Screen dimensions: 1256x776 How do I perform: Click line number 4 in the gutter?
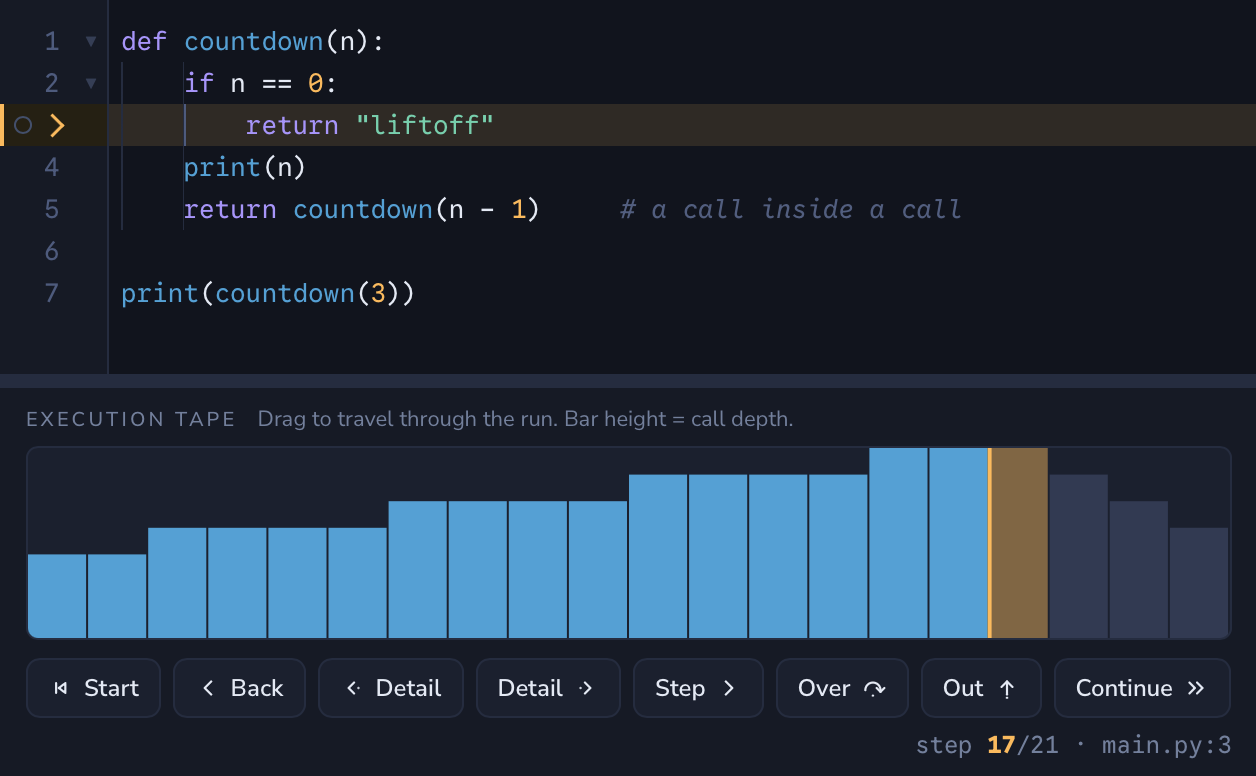(x=52, y=167)
